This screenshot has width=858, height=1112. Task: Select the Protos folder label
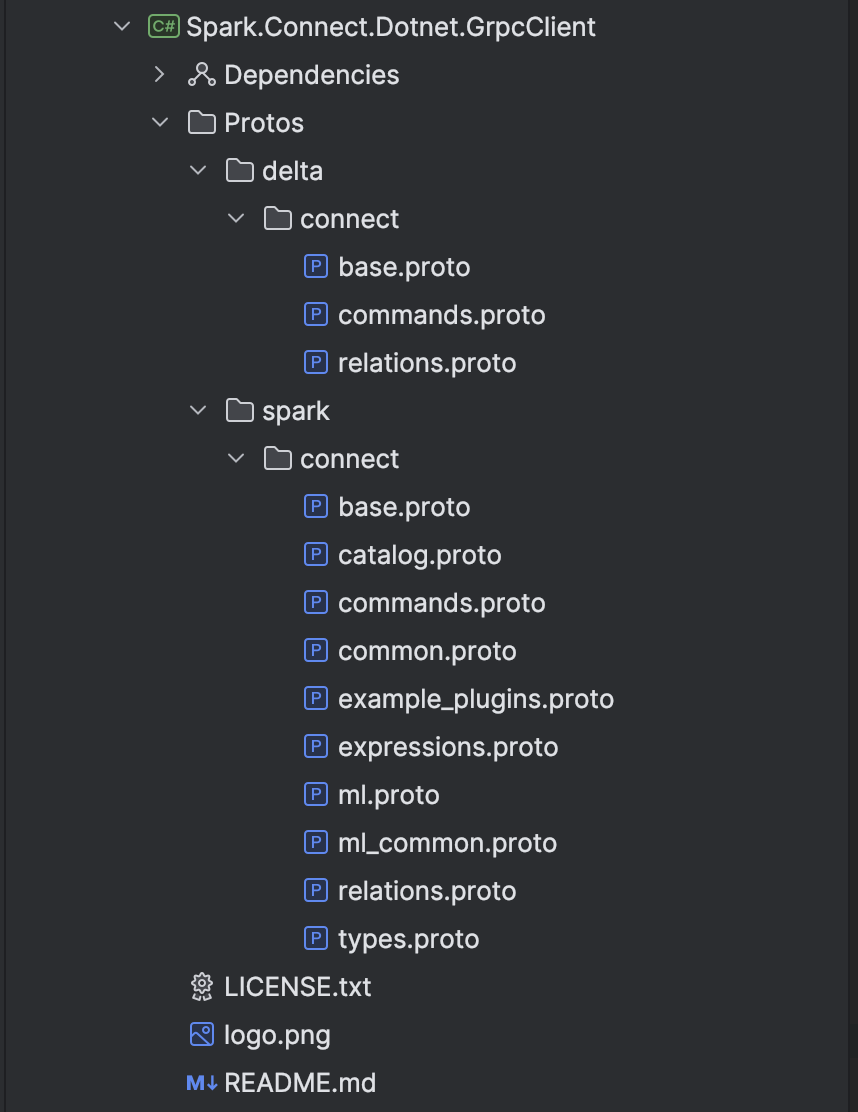tap(264, 123)
